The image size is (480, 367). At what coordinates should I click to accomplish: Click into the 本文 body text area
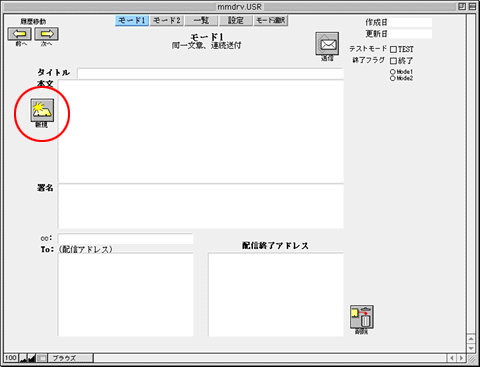click(x=201, y=131)
